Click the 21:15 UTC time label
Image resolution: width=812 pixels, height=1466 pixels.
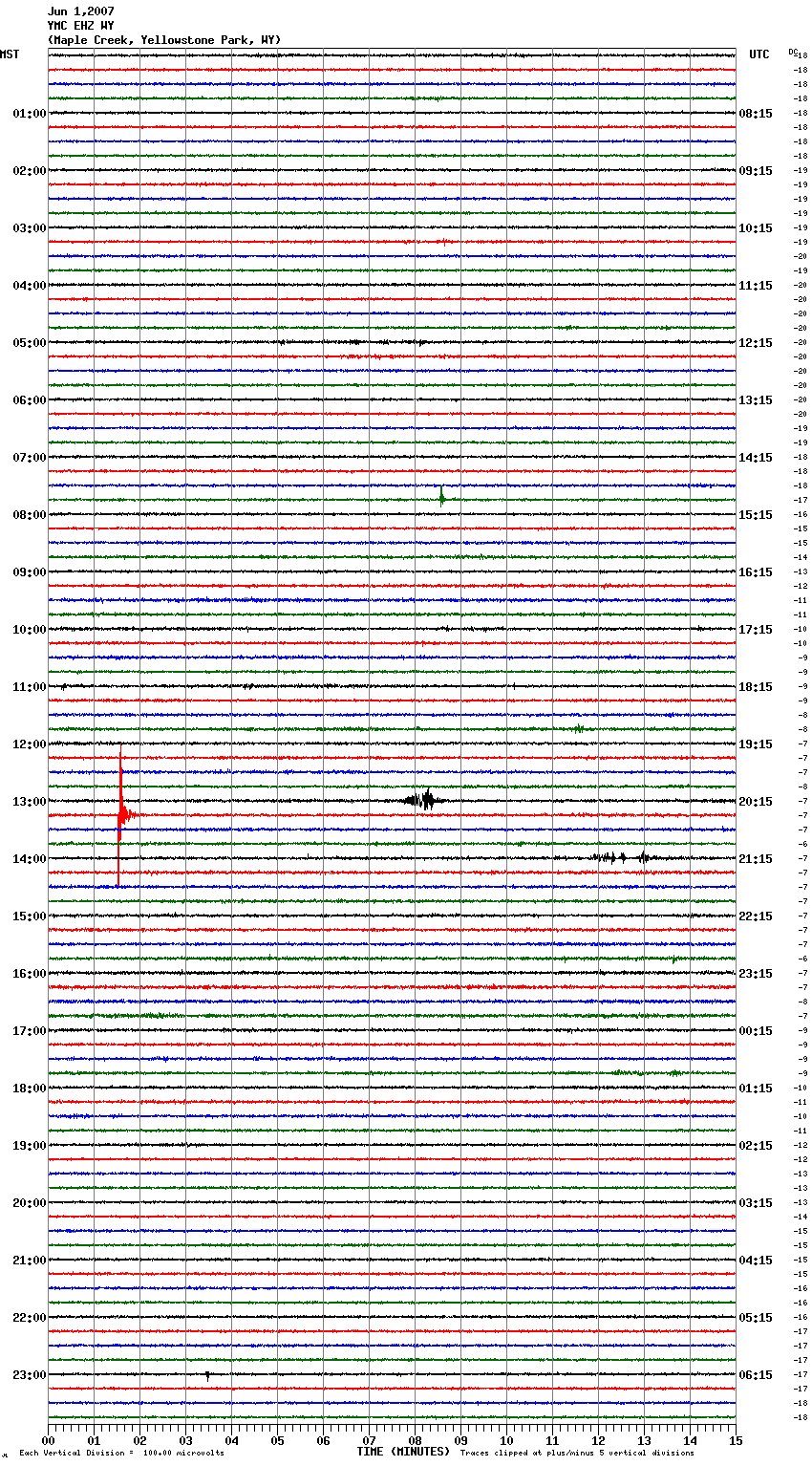click(756, 859)
